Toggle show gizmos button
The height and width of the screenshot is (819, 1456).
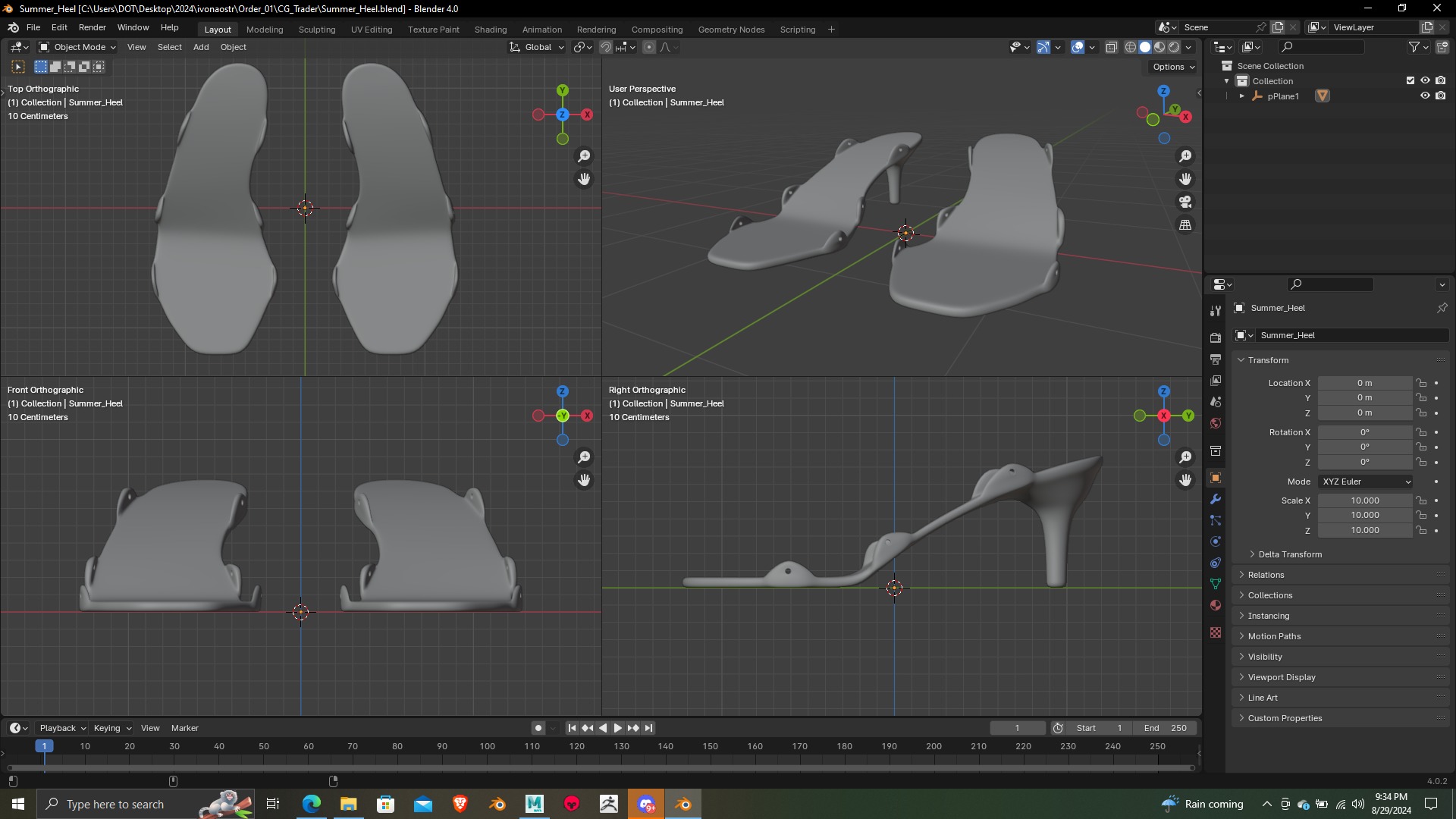(1043, 47)
